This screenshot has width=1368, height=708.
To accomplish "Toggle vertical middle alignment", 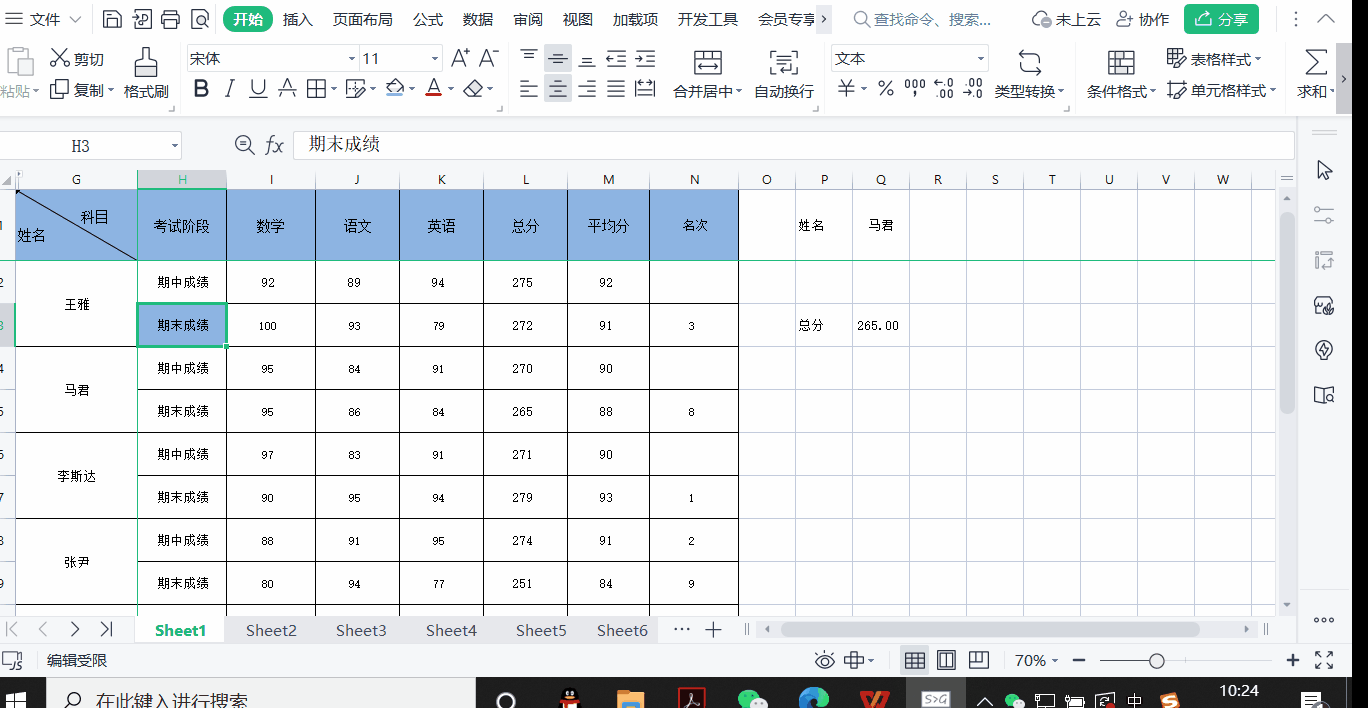I will coord(558,59).
